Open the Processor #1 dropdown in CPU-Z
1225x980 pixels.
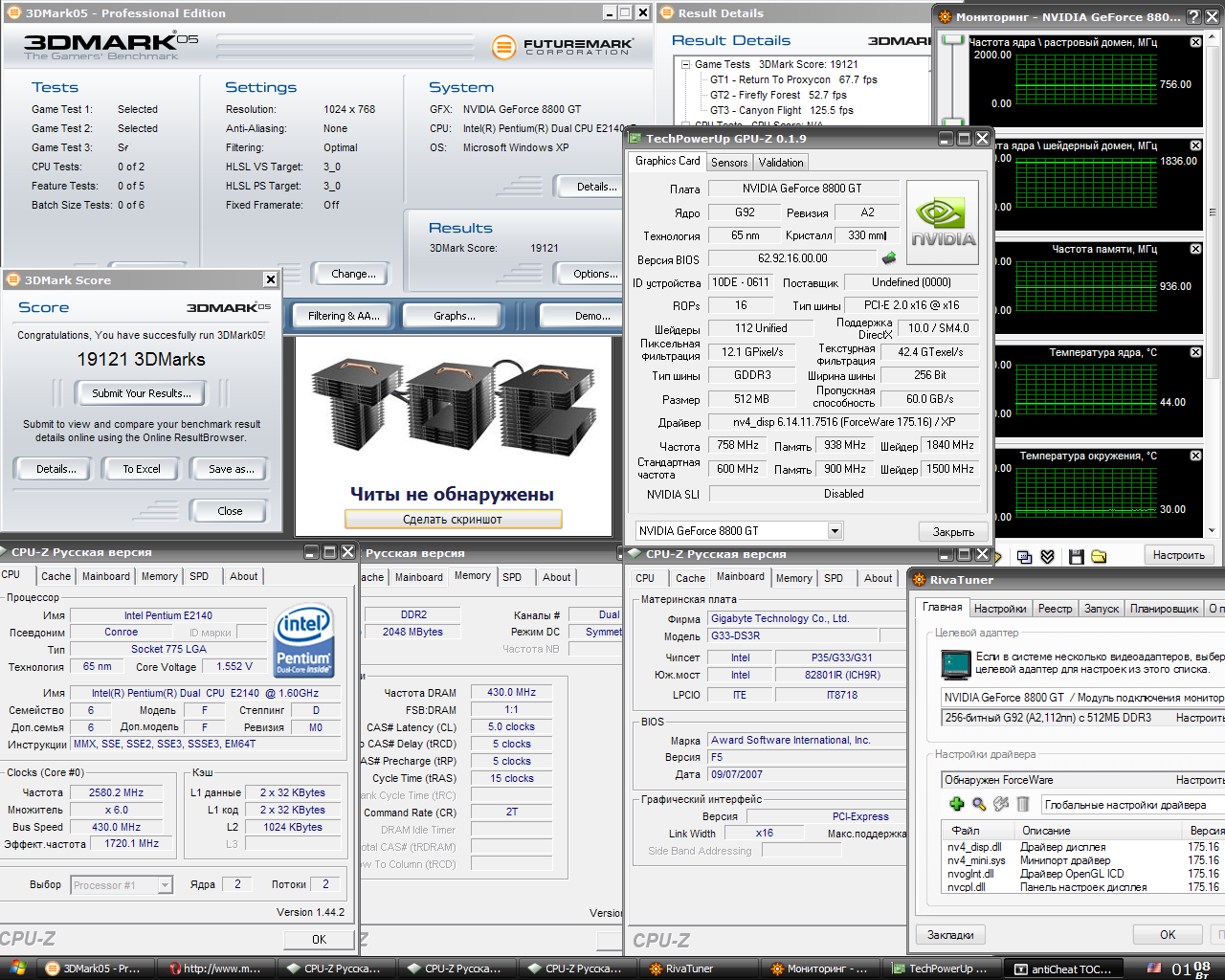[165, 885]
